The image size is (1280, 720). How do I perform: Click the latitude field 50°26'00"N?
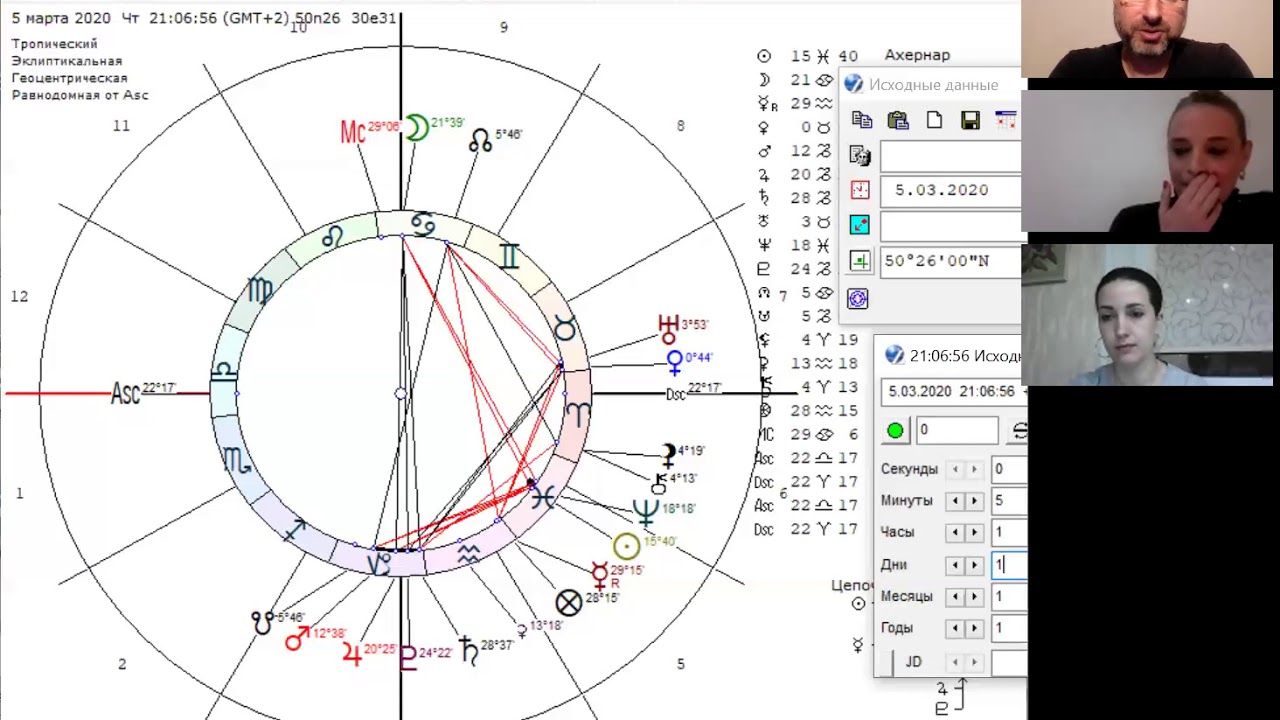click(952, 261)
